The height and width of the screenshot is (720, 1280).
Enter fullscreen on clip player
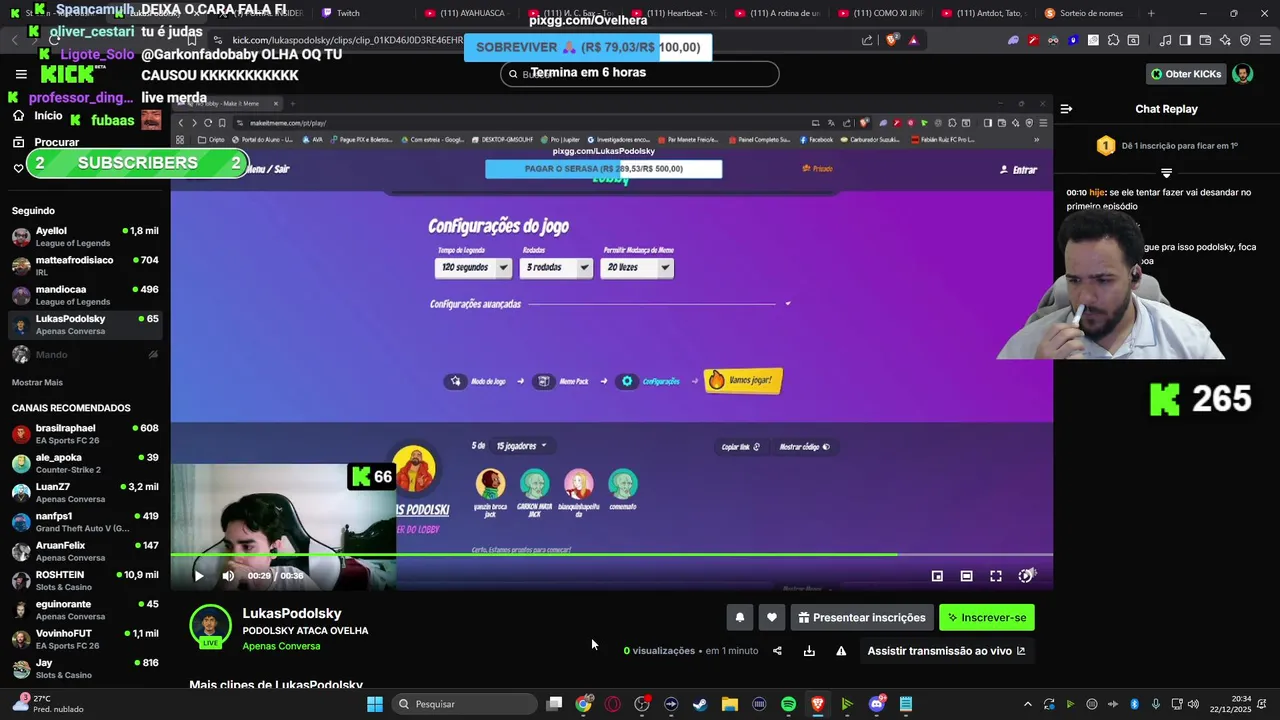pos(996,576)
